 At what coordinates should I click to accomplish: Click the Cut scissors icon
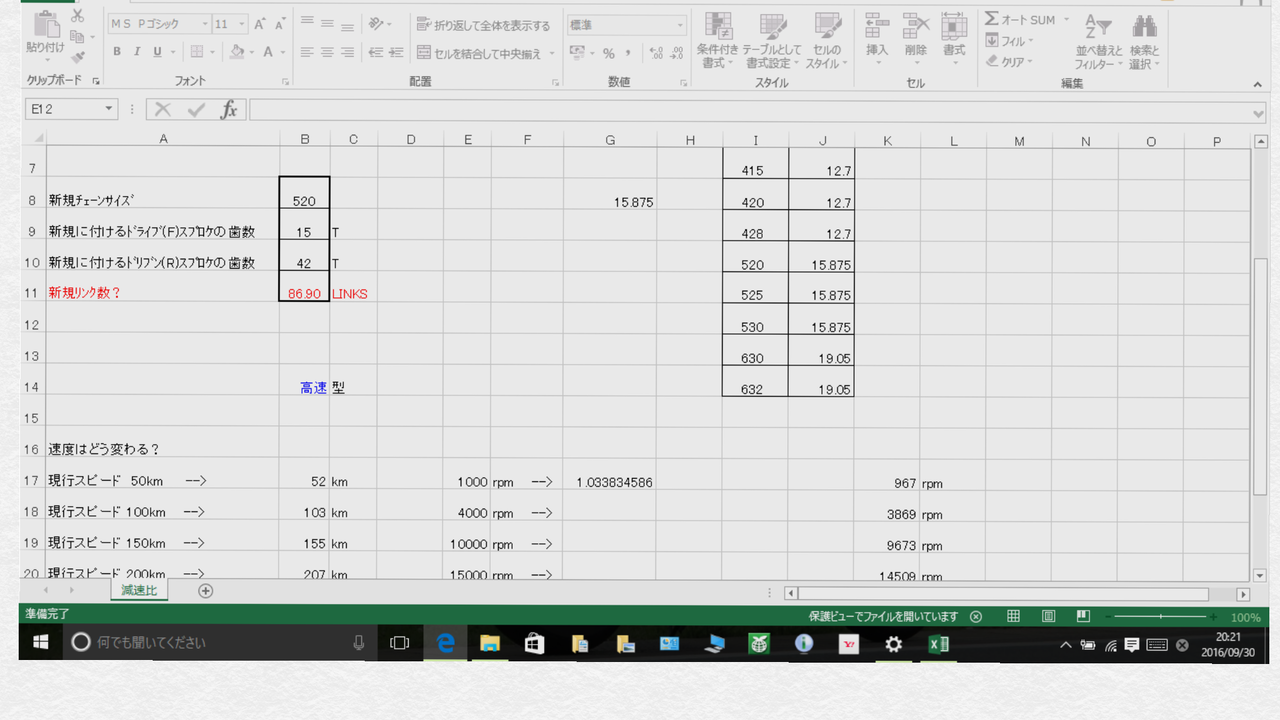pyautogui.click(x=78, y=17)
